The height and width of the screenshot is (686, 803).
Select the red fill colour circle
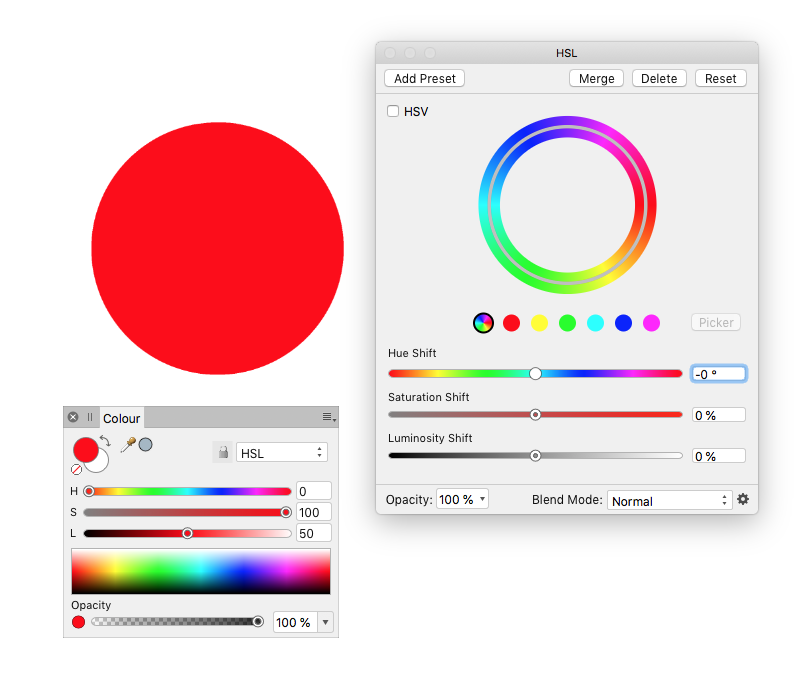click(x=86, y=449)
